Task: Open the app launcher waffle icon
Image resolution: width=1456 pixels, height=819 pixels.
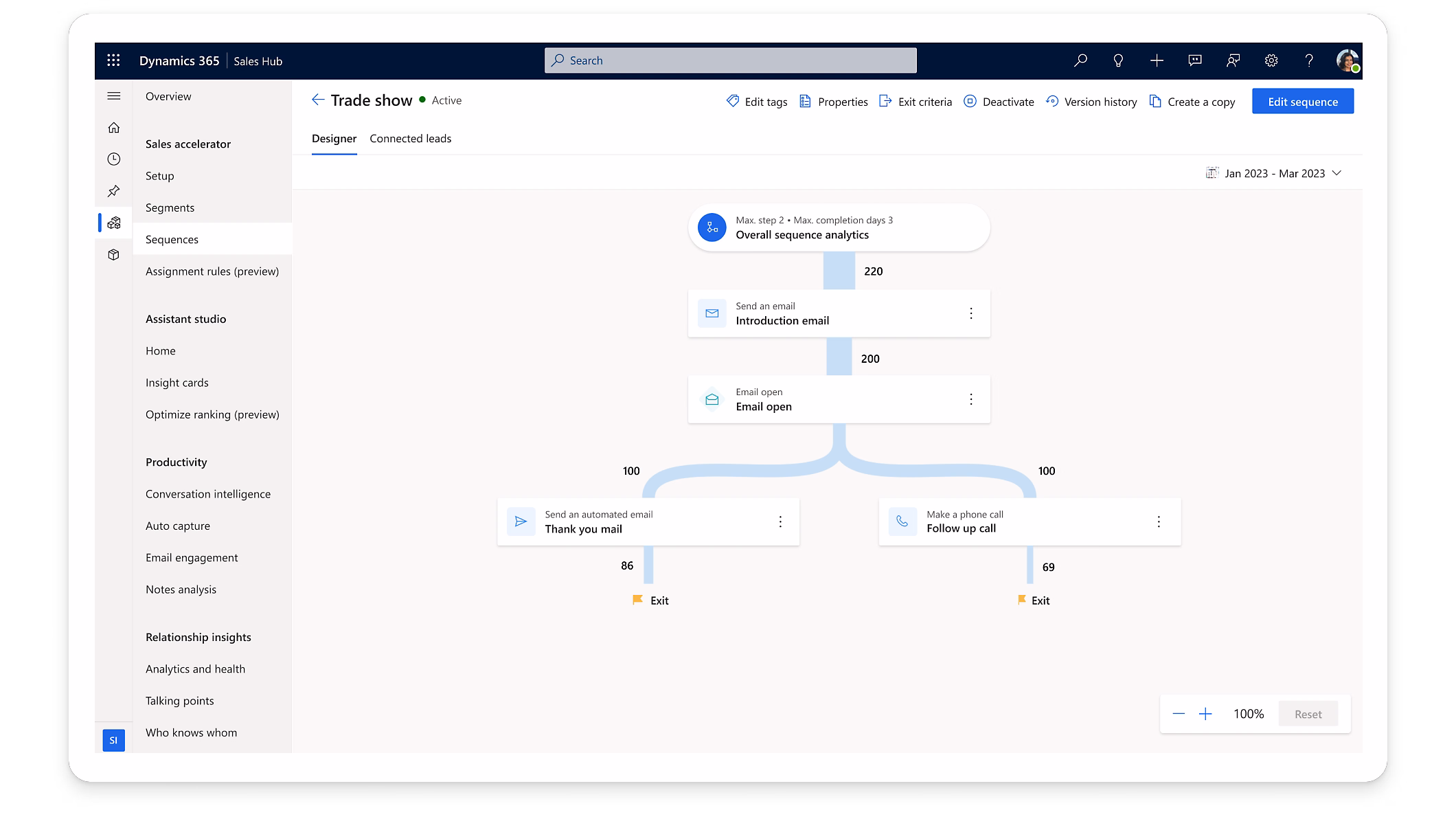Action: pyautogui.click(x=114, y=60)
